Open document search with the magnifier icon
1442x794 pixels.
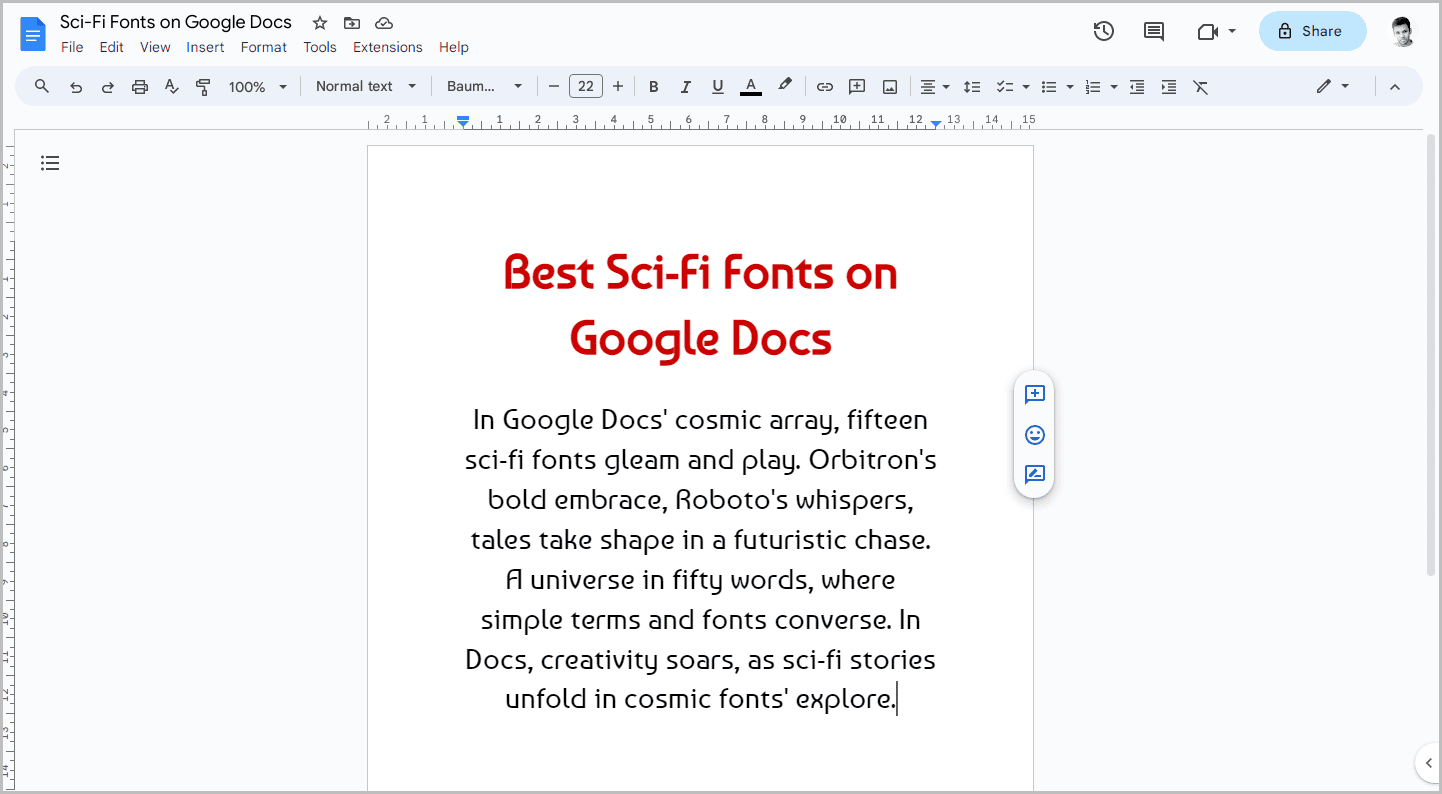click(41, 86)
